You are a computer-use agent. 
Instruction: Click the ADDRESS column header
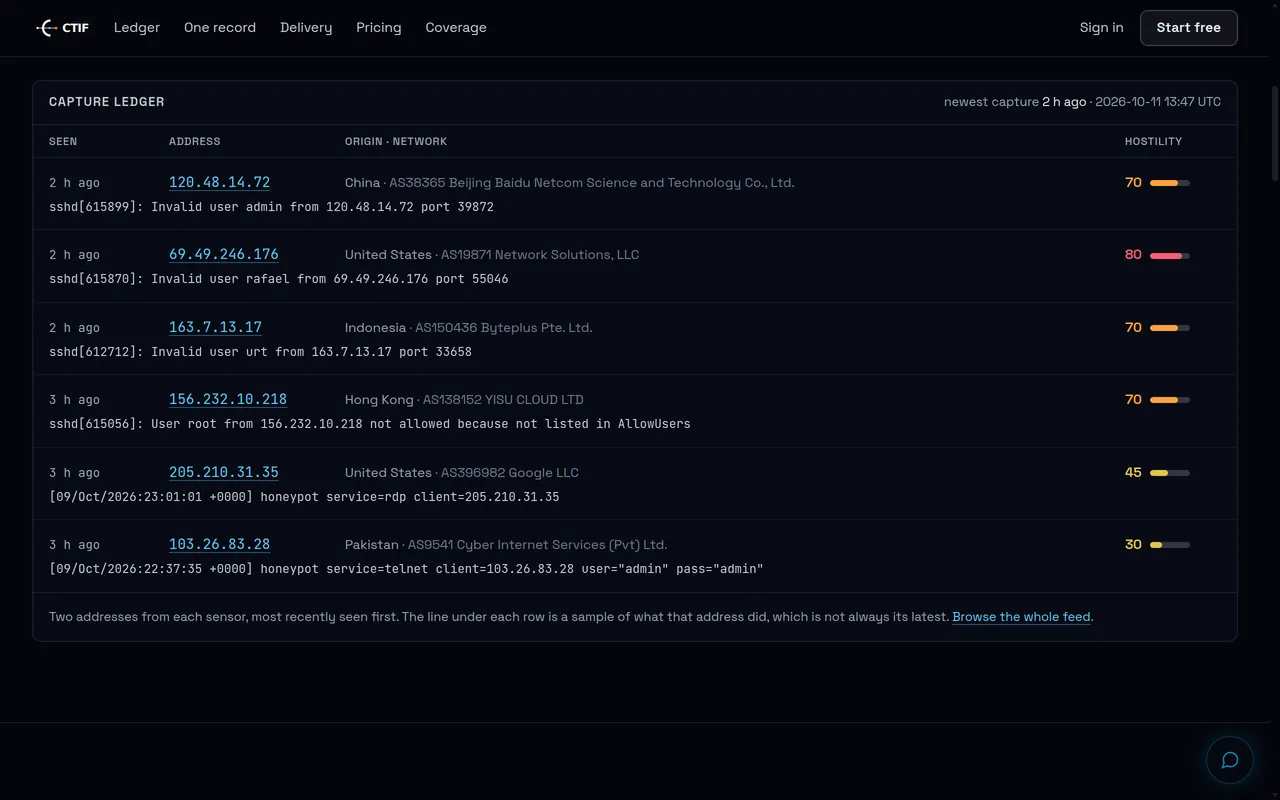[195, 141]
